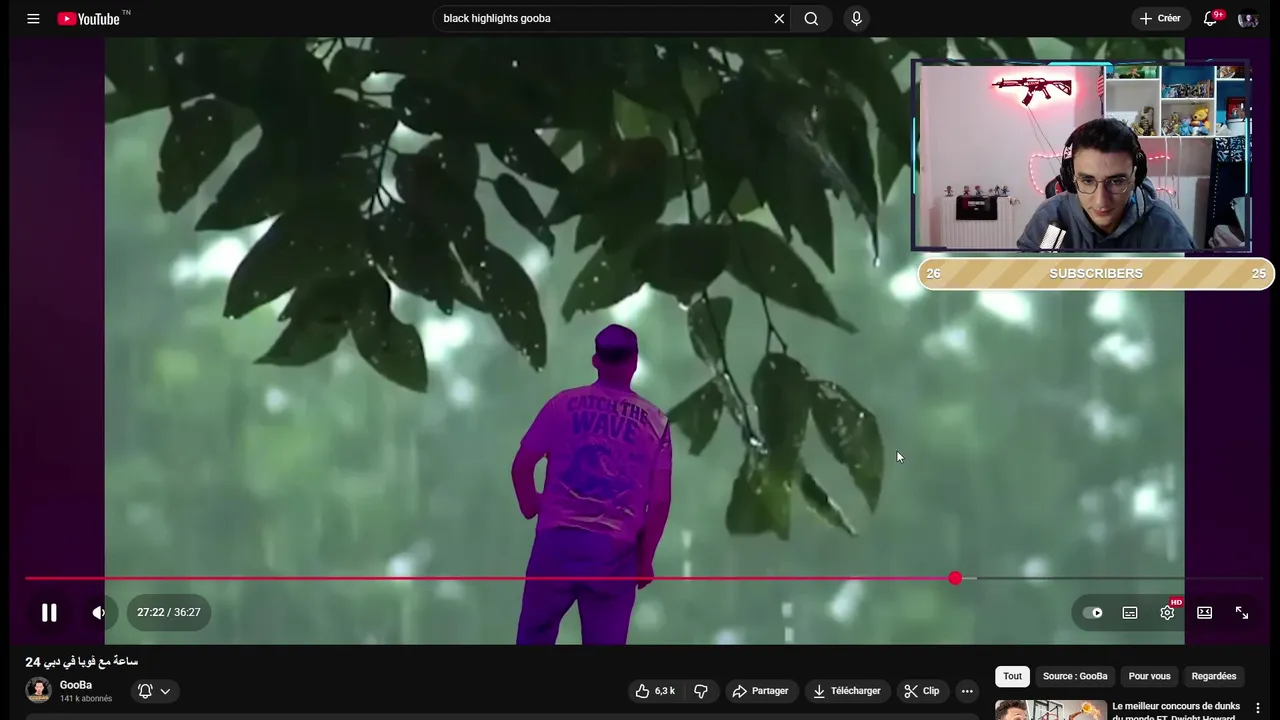Select the Regardées chip
Image resolution: width=1280 pixels, height=720 pixels.
point(1214,676)
